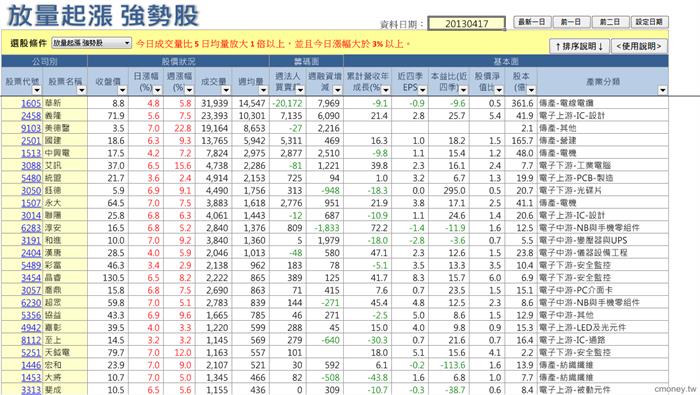700x395 pixels.
Task: Open stock code 1446 link
Action: (31, 365)
